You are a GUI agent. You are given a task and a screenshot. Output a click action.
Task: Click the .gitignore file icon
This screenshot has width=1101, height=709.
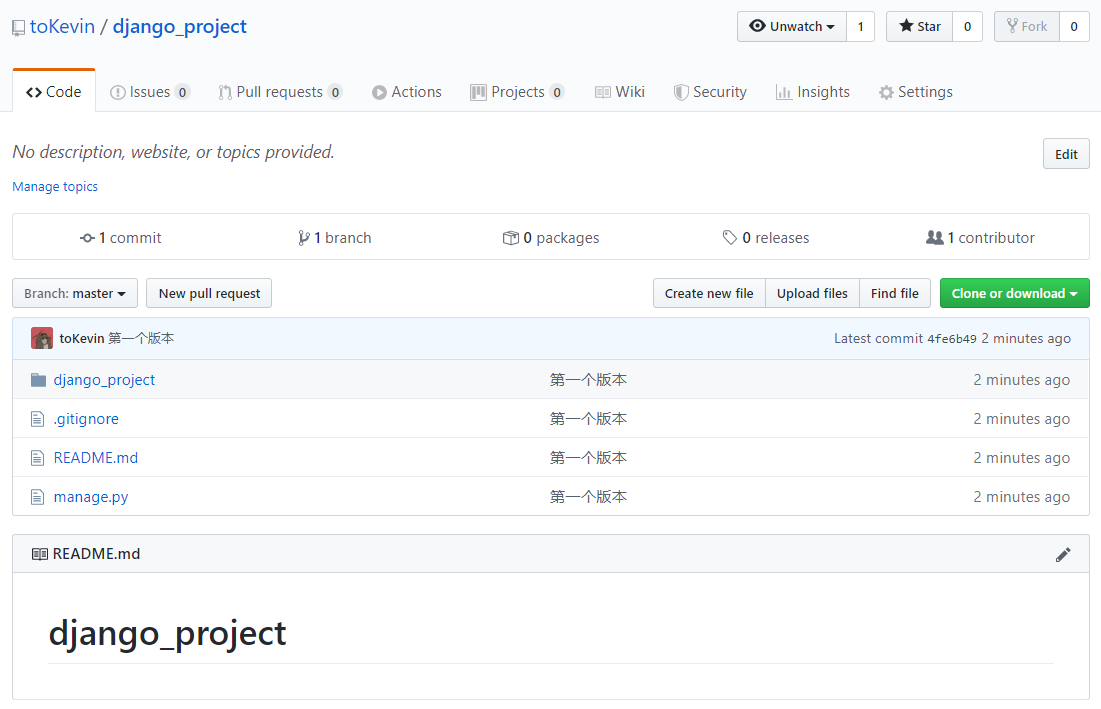[38, 419]
